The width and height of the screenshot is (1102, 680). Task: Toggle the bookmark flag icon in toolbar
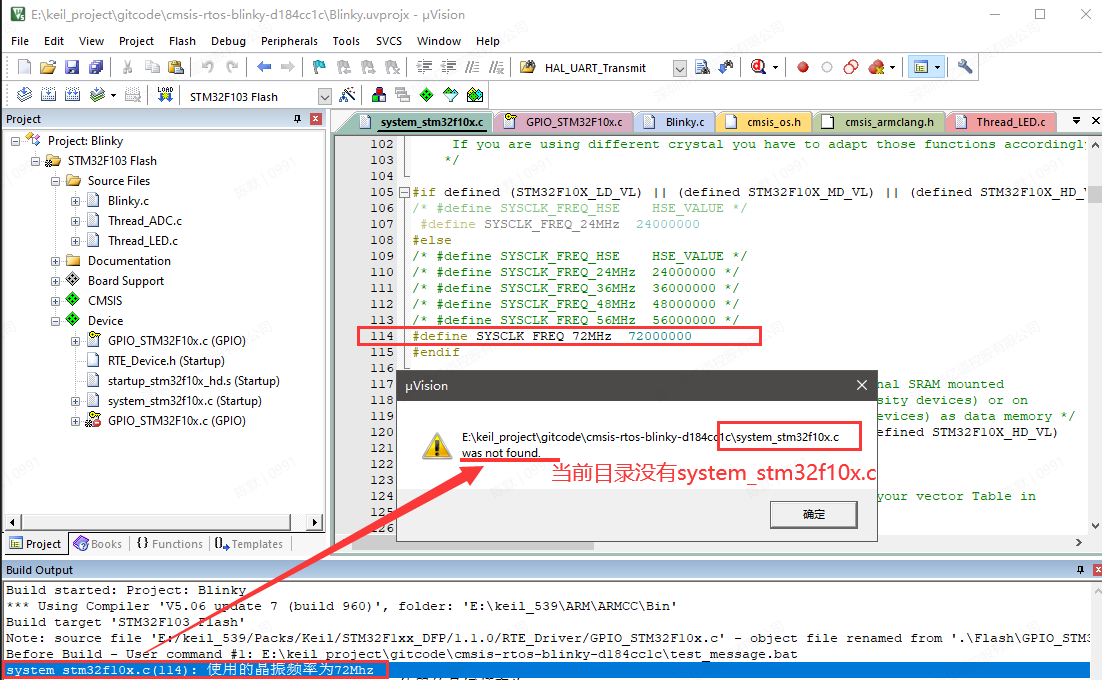[x=319, y=68]
